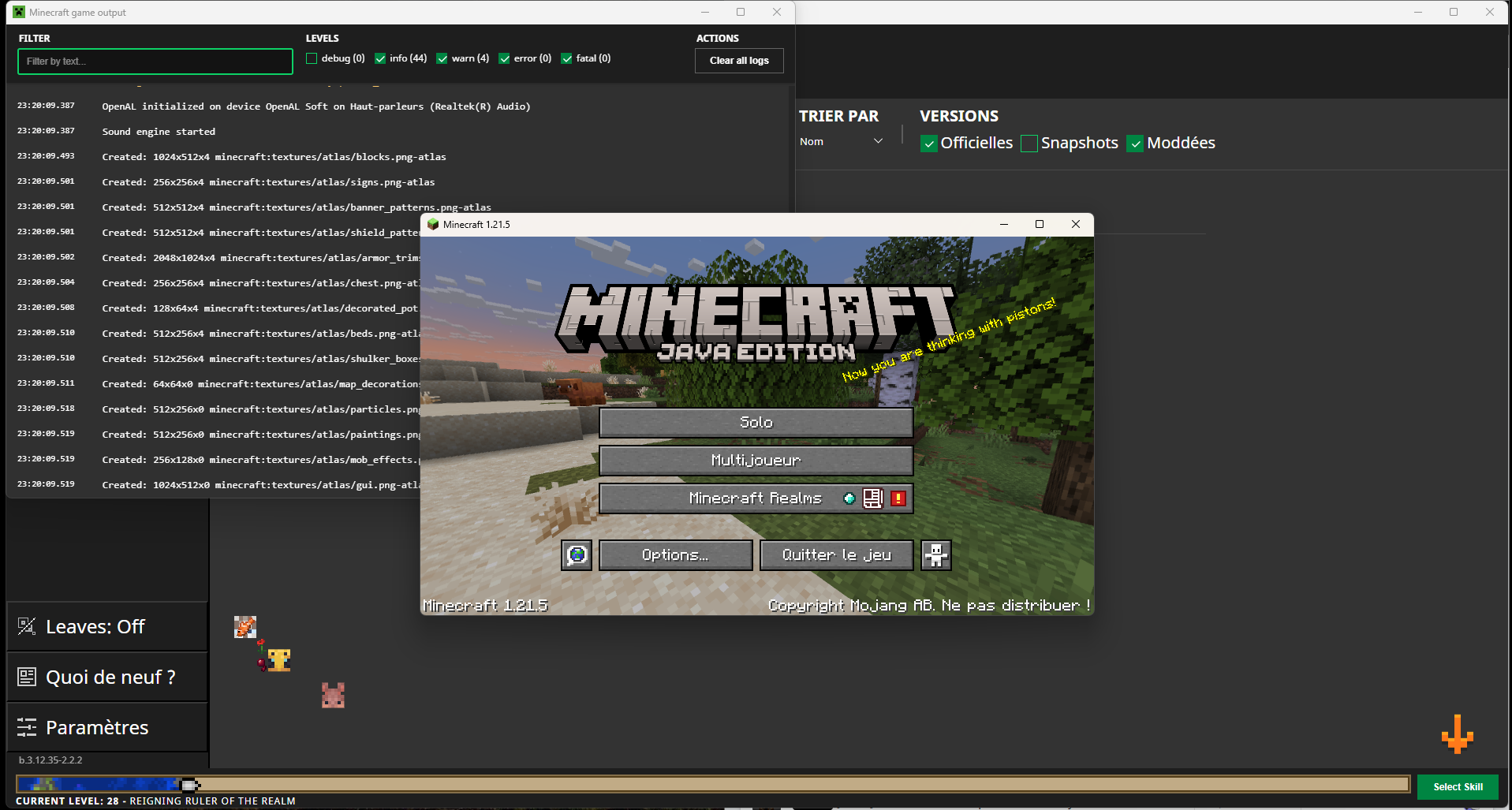Viewport: 1512px width, 810px height.
Task: Open Paramètres in the launcher sidebar
Action: tap(107, 727)
